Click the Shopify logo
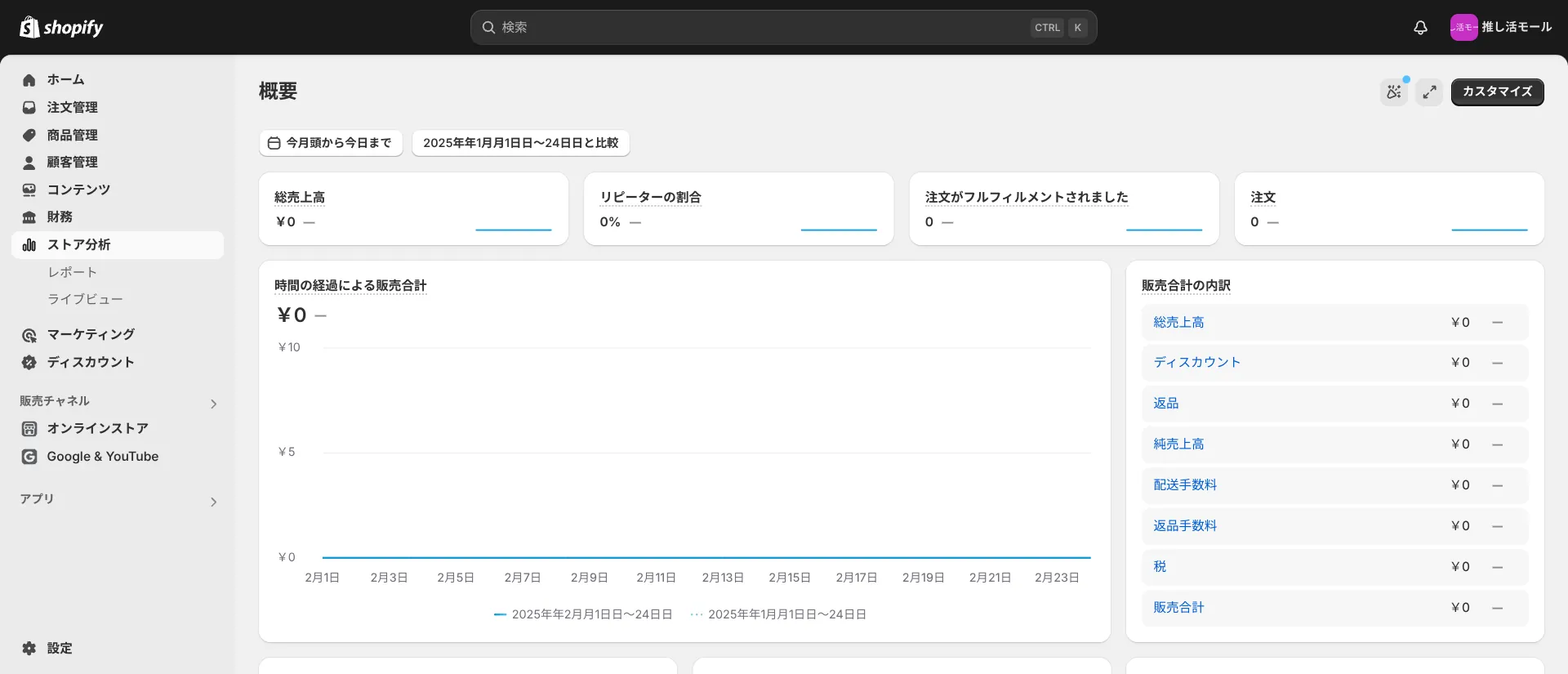The image size is (1568, 674). coord(61,27)
